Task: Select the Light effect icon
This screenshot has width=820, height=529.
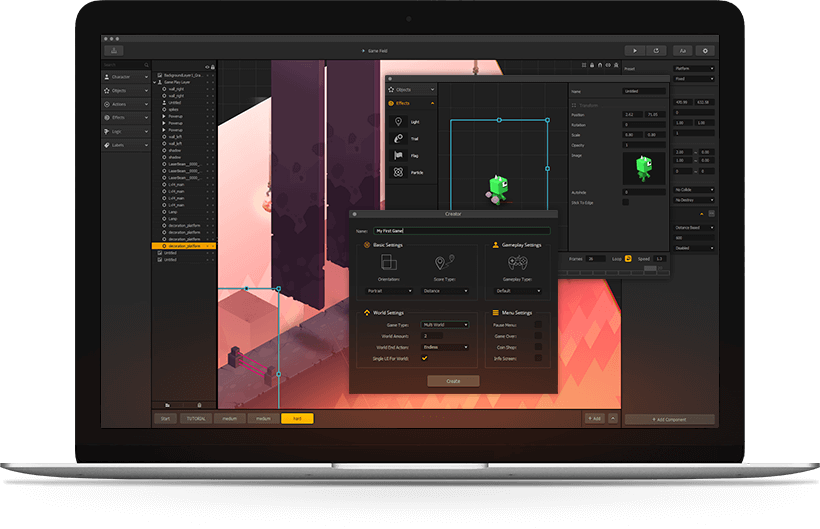Action: click(x=398, y=121)
